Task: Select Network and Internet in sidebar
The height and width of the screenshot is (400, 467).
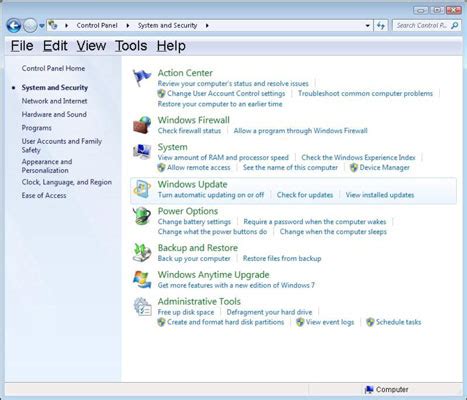Action: point(54,101)
